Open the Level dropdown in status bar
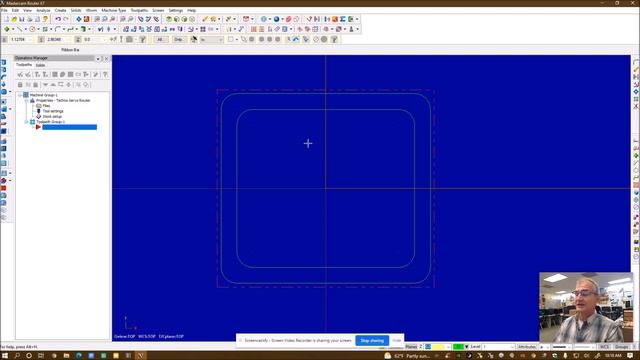The width and height of the screenshot is (640, 360). (x=512, y=347)
